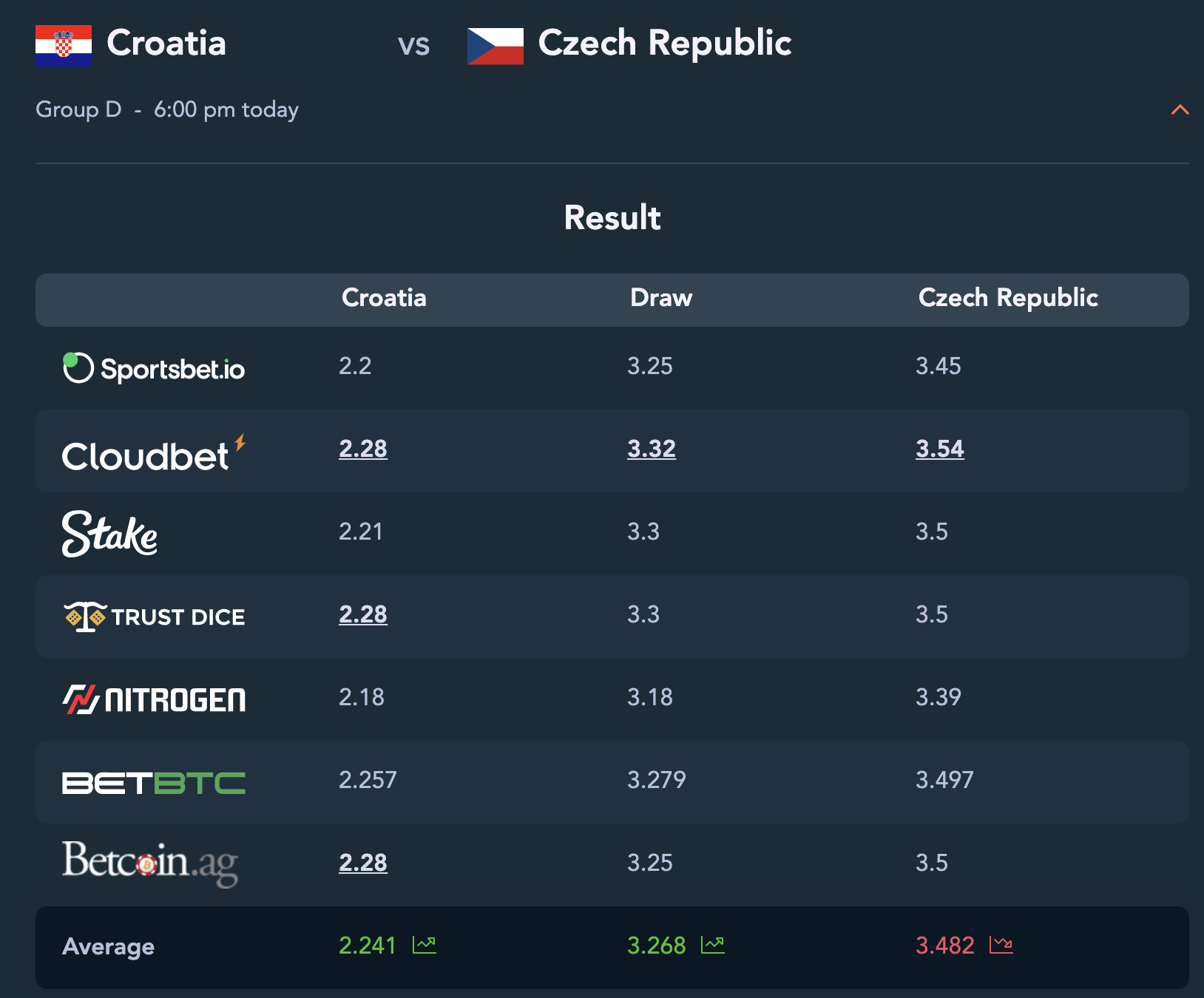The width and height of the screenshot is (1204, 998).
Task: Collapse the match panel with the orange chevron
Action: [1180, 110]
